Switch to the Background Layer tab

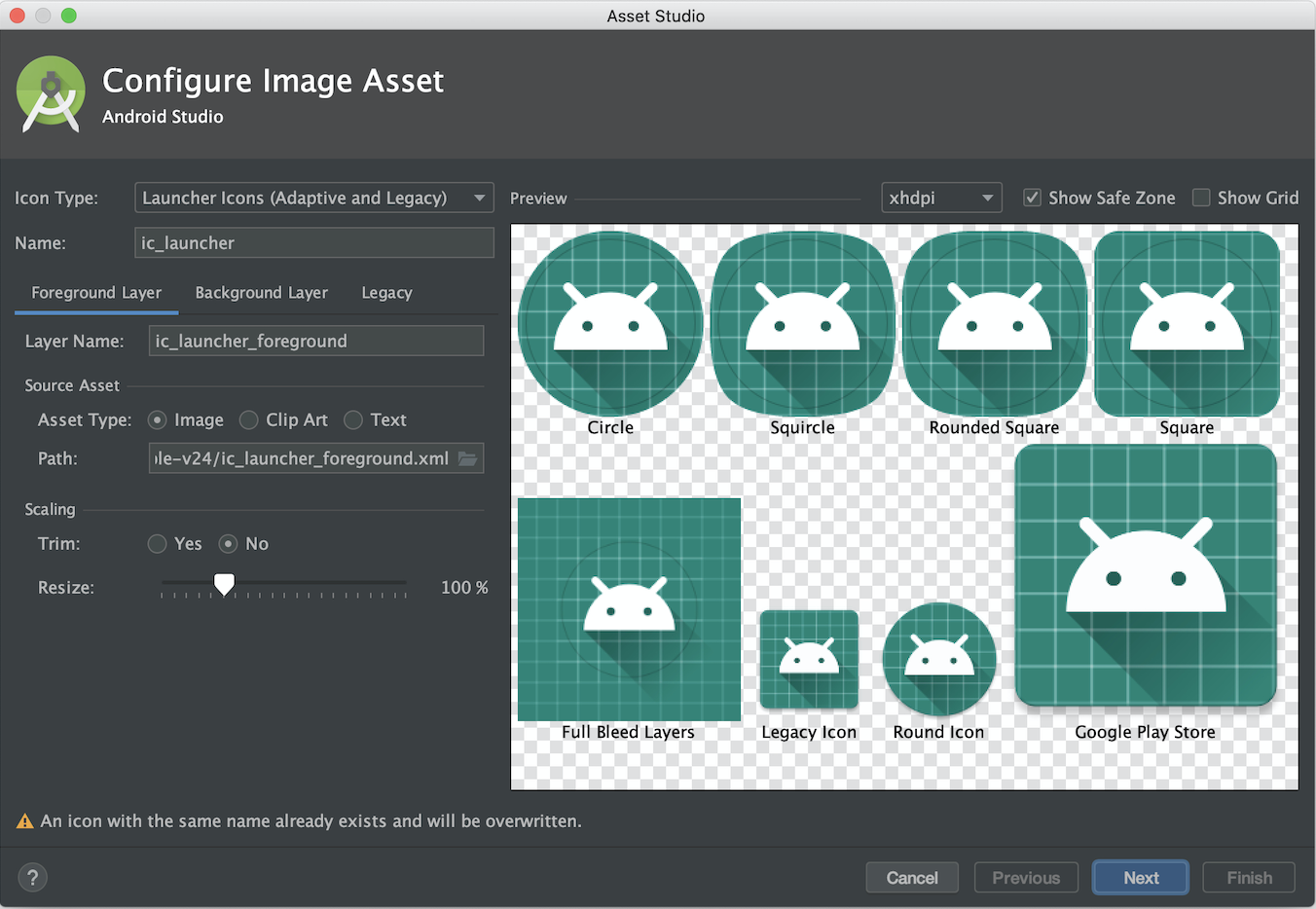(261, 293)
